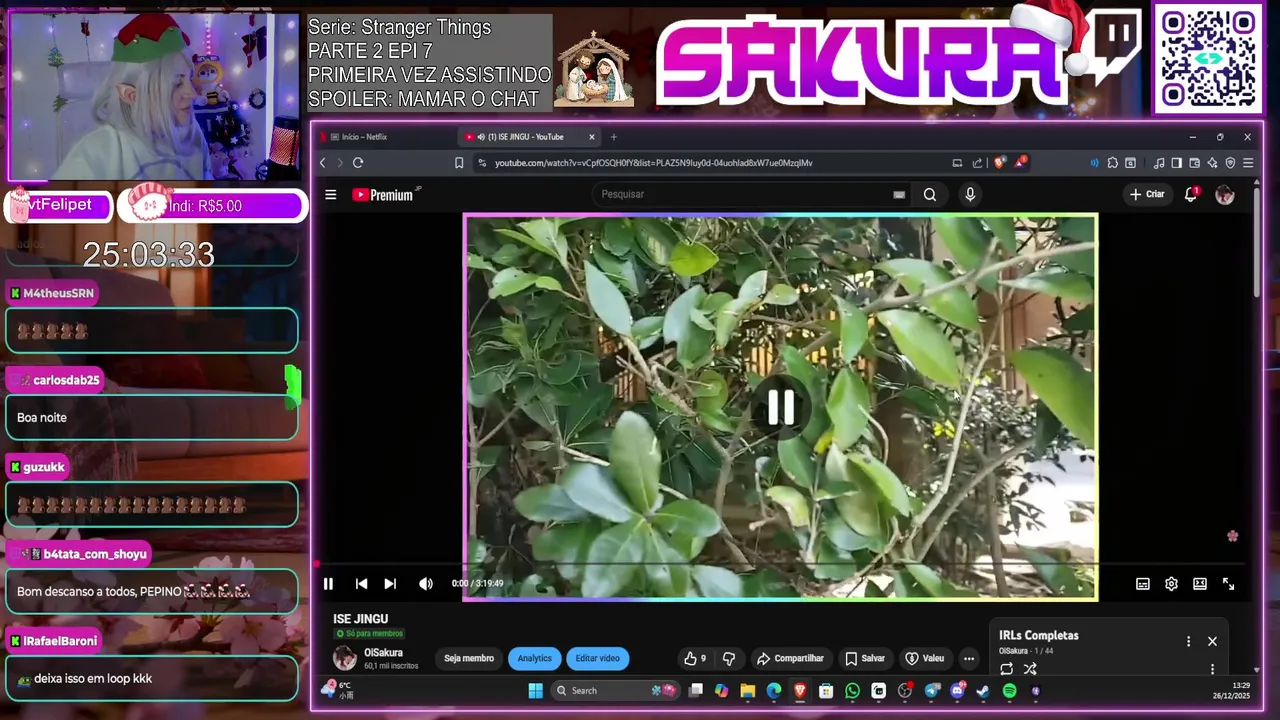
Task: Click the Compartilhar share button
Action: coord(790,658)
